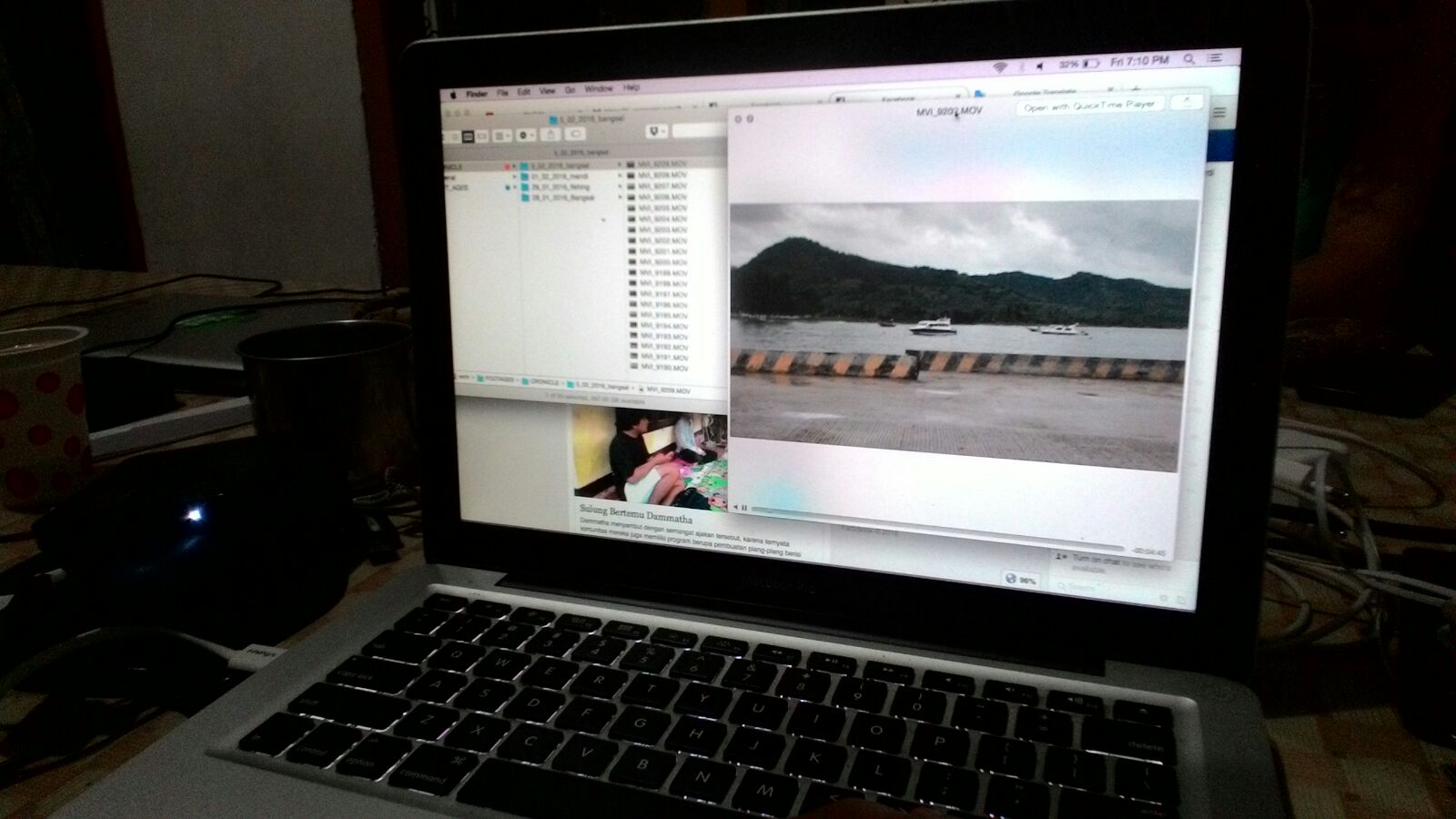Screen dimensions: 1456x819
Task: Open the Help menu
Action: point(632,87)
